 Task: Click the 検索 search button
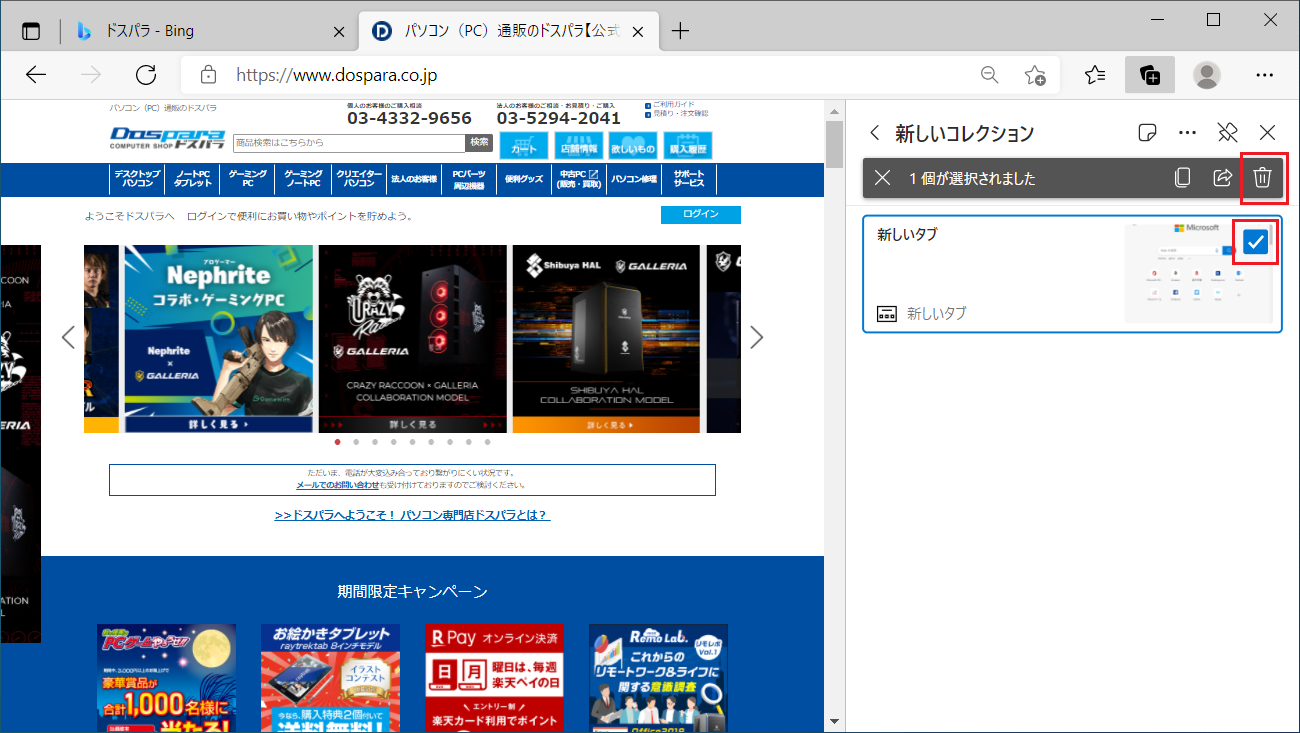pyautogui.click(x=480, y=143)
